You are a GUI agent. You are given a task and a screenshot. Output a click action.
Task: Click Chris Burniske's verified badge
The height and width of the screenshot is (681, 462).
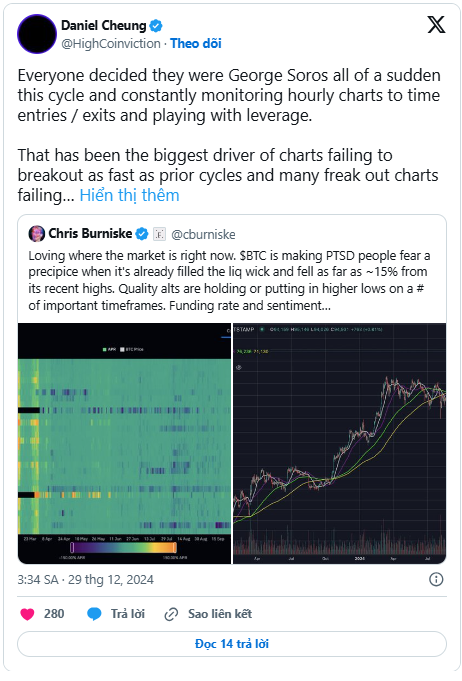pos(142,234)
